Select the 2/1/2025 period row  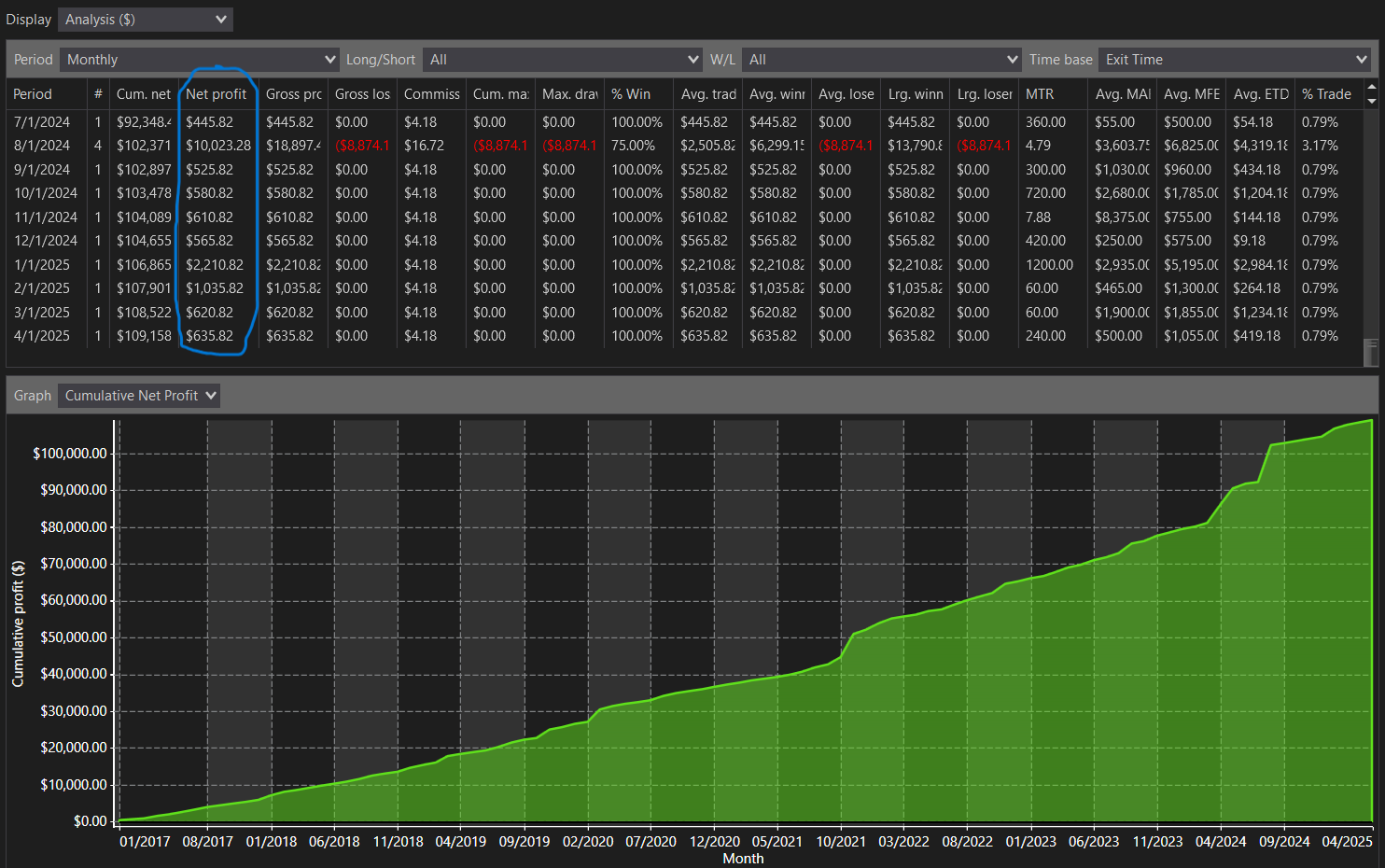(685, 288)
